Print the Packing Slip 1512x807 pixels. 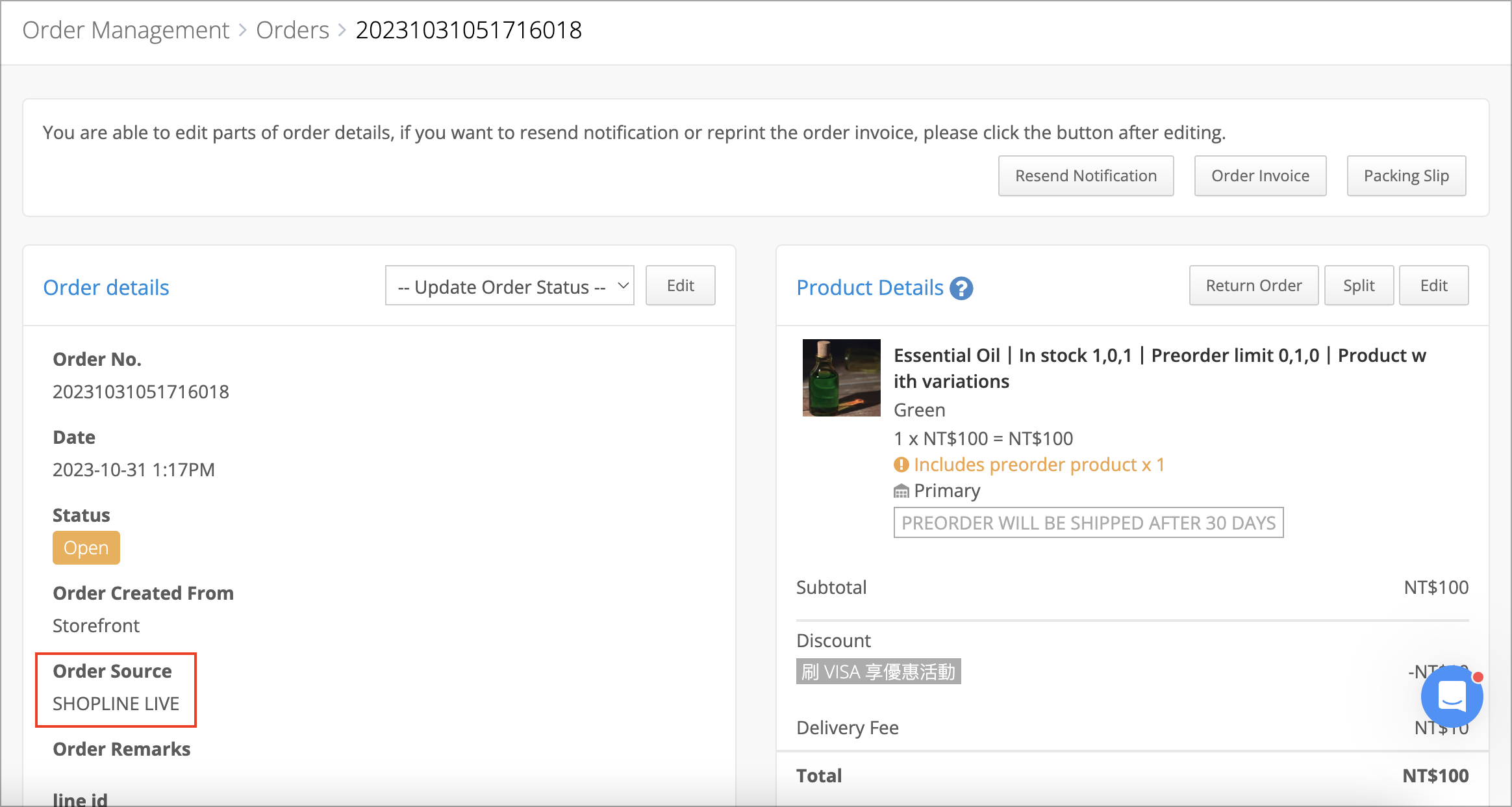click(1406, 176)
